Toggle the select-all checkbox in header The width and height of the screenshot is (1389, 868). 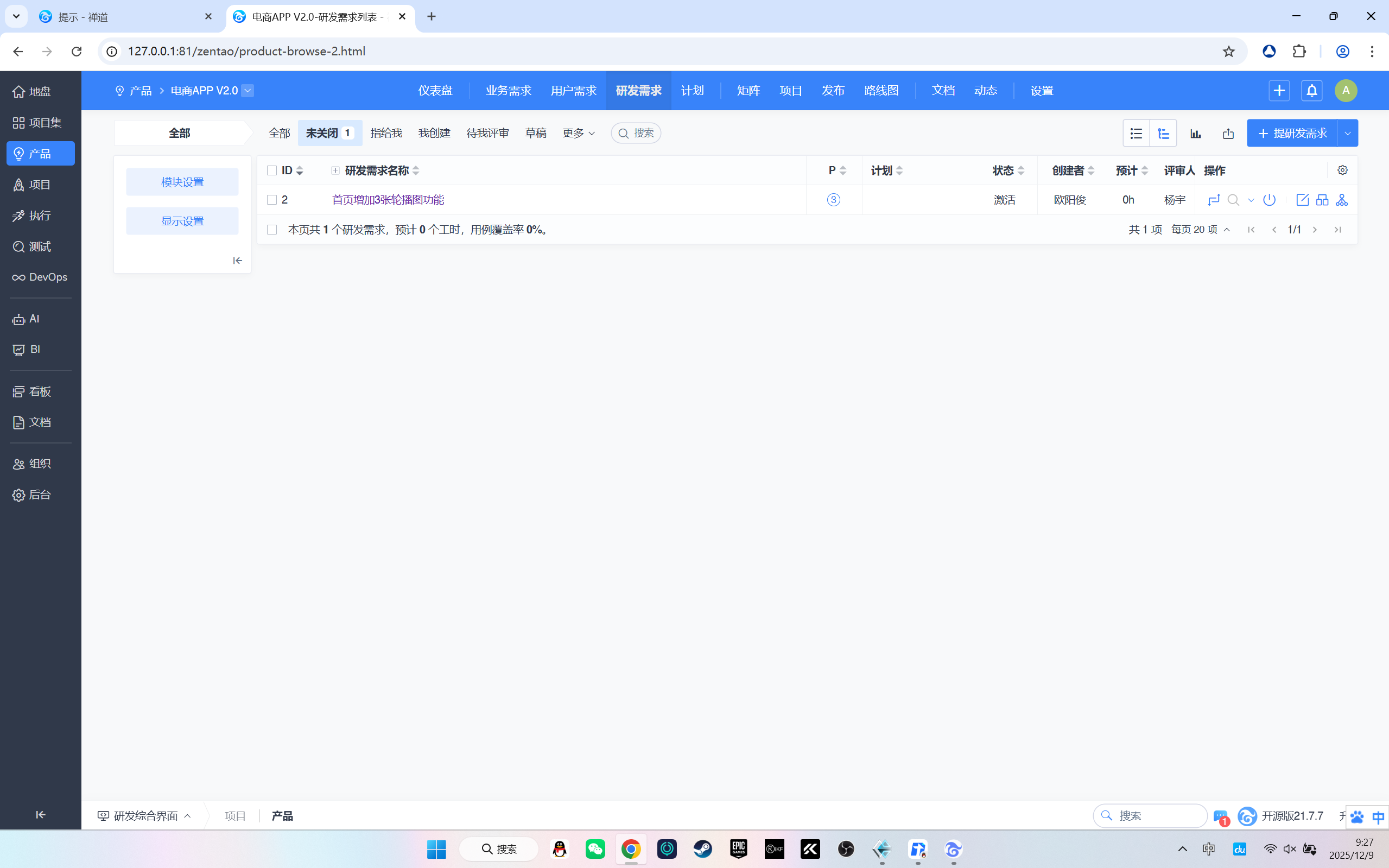272,170
